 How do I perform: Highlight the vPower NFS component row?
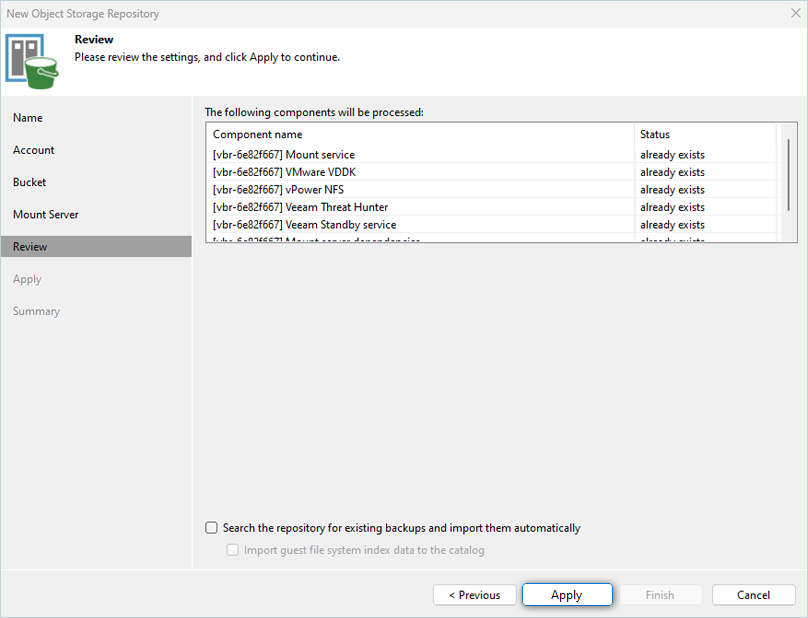(278, 190)
